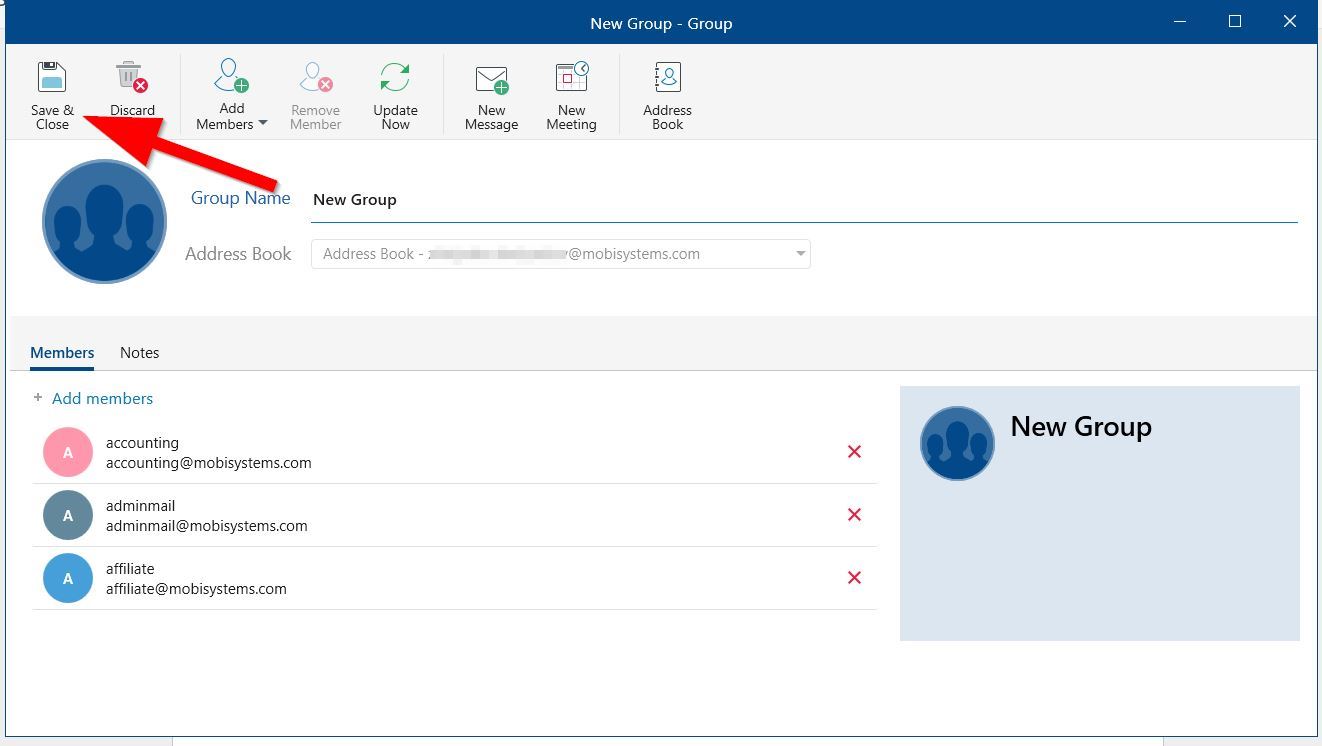The image size is (1322, 746).
Task: Maximize the New Group window
Action: click(x=1235, y=22)
